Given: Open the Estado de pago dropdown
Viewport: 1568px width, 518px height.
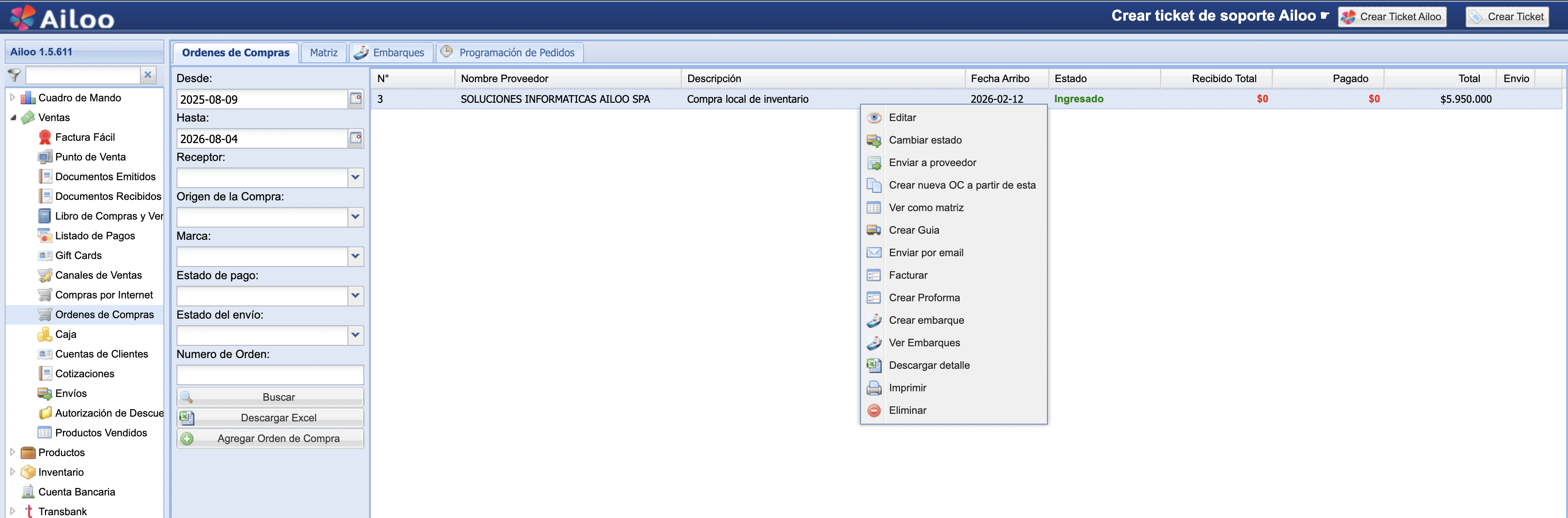Looking at the screenshot, I should click(355, 296).
